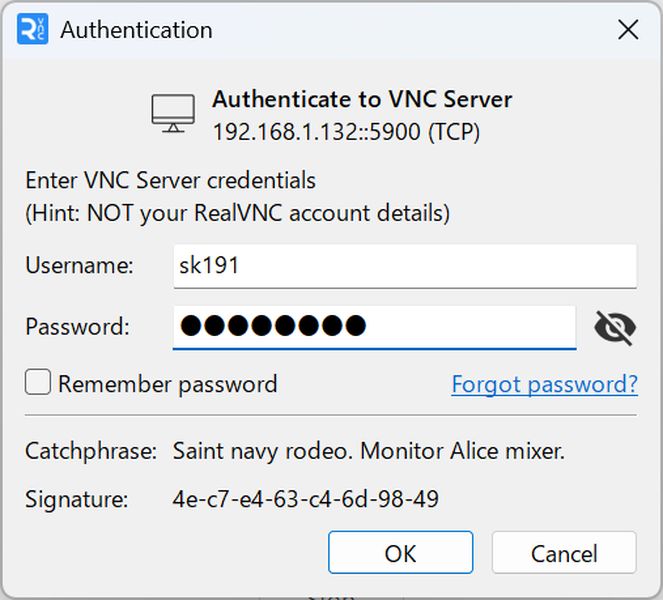Click the Catchphrase: label

click(91, 451)
